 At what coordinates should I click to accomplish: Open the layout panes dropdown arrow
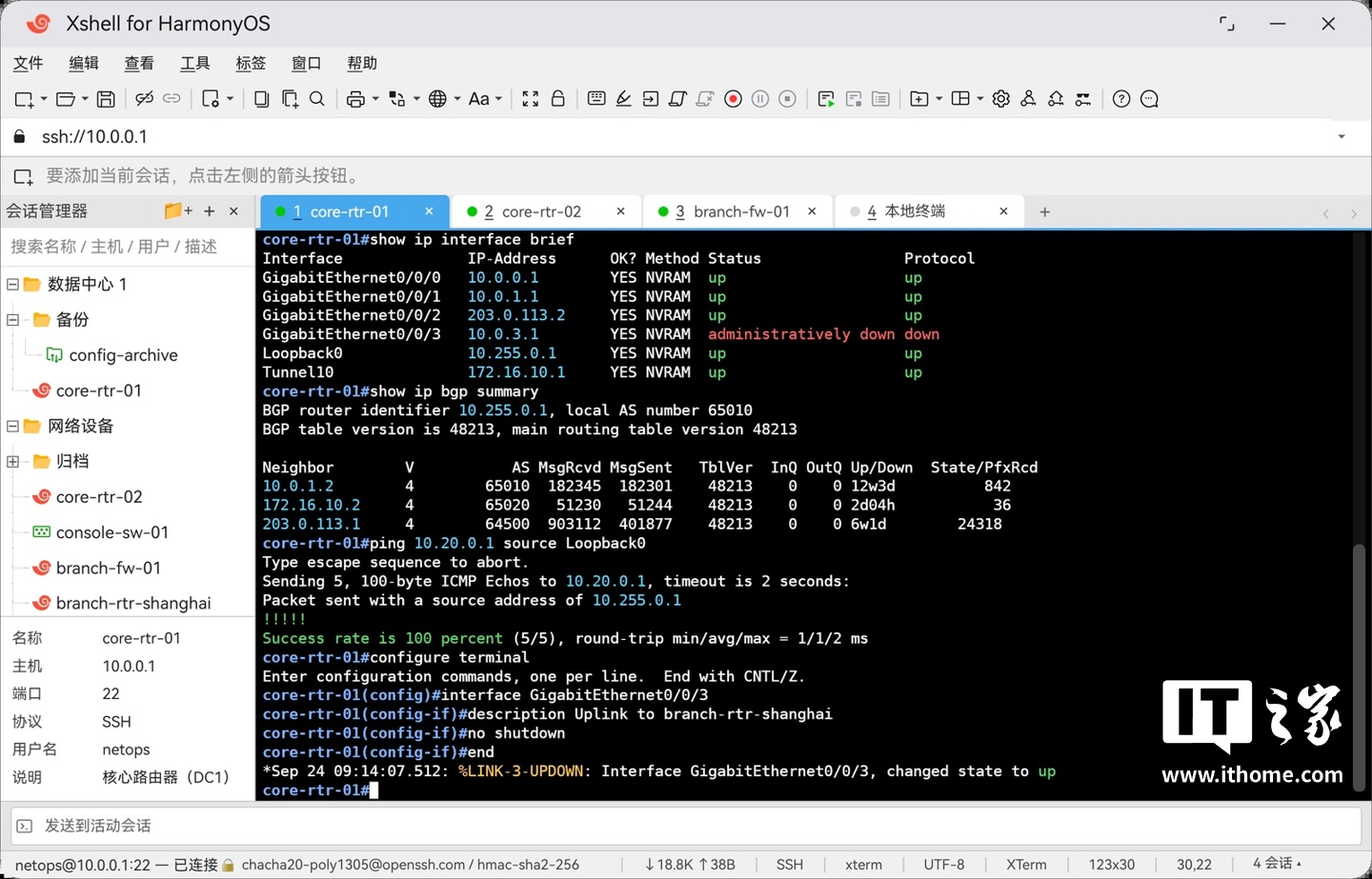click(979, 99)
